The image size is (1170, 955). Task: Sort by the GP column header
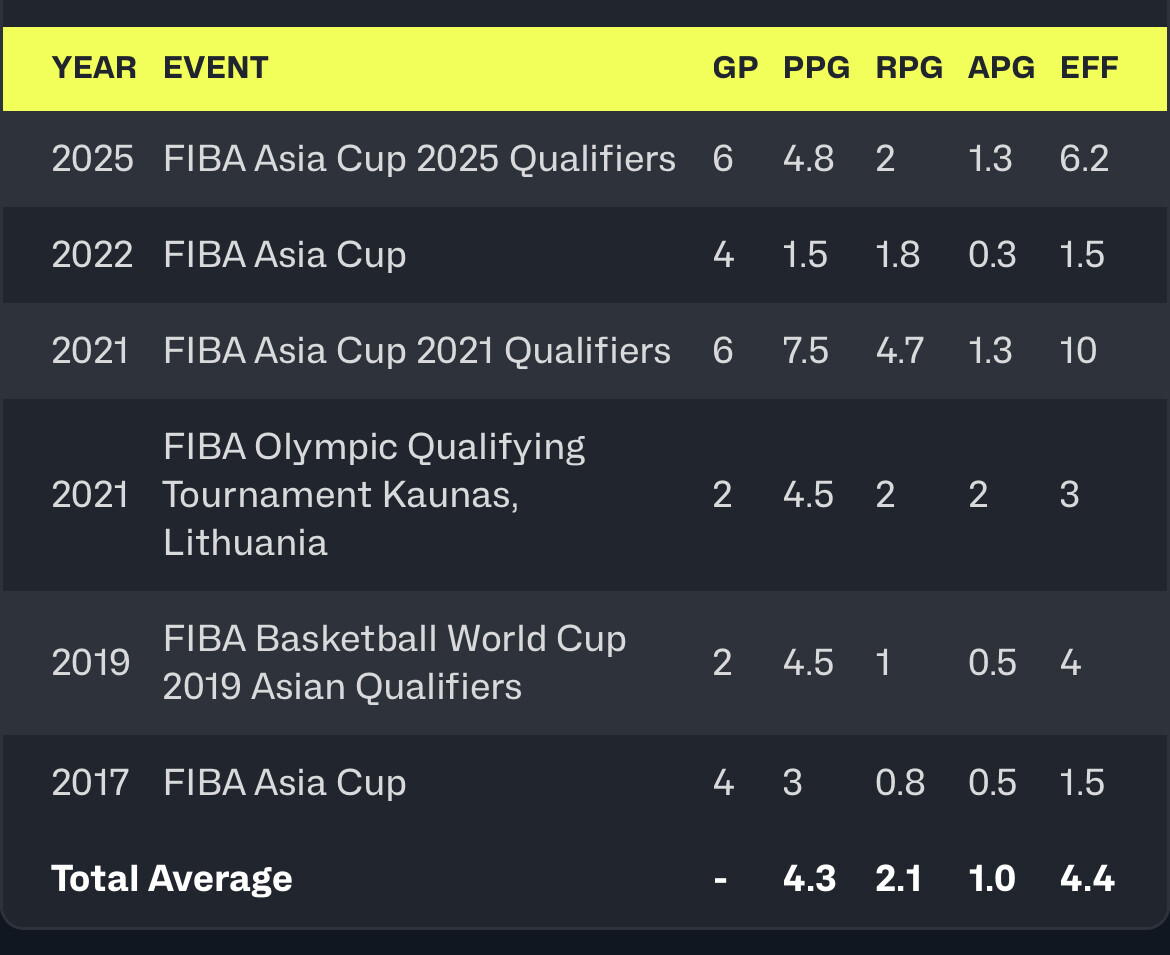735,68
